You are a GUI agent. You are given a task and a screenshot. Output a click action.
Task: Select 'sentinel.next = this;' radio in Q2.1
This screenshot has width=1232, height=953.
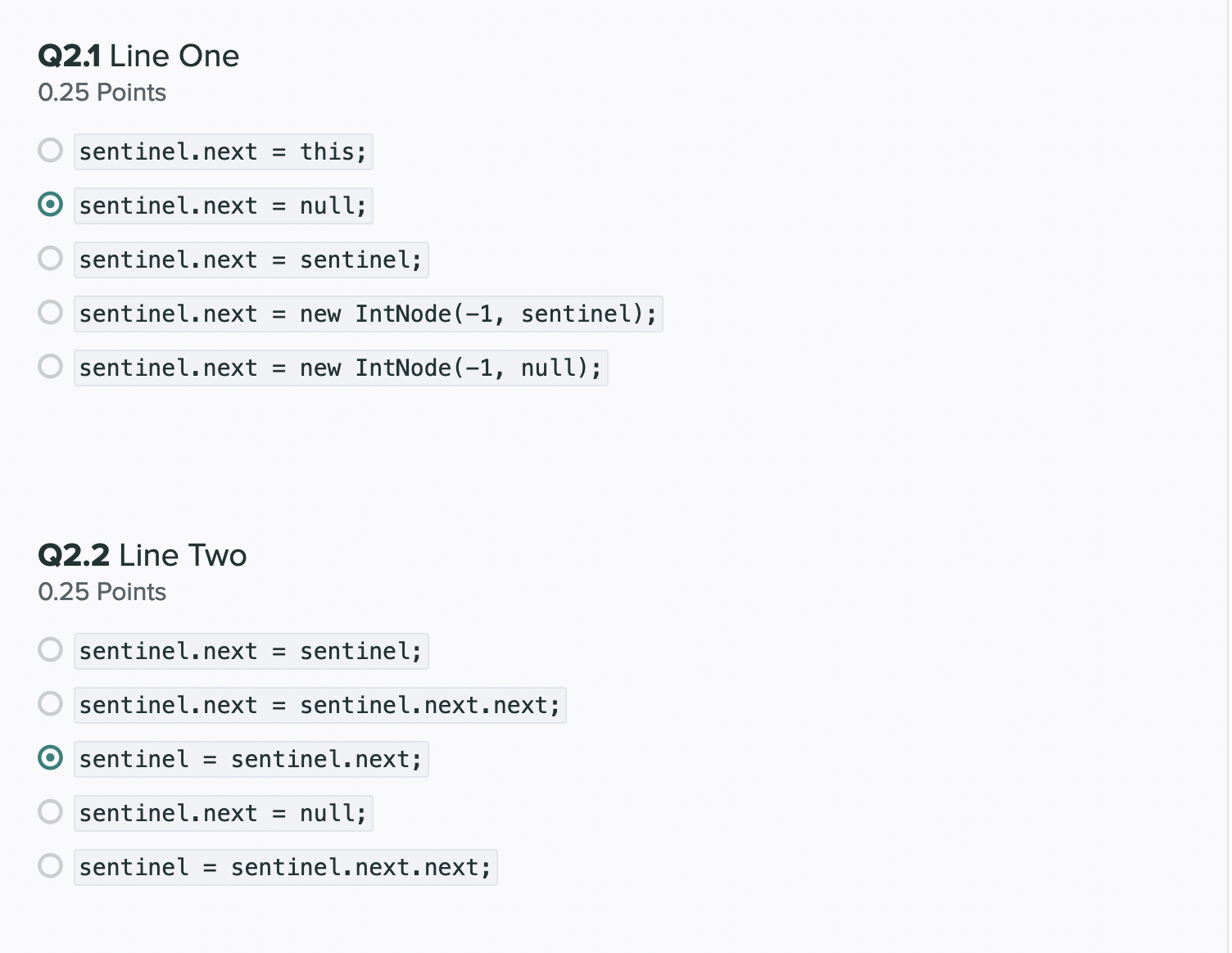51,151
